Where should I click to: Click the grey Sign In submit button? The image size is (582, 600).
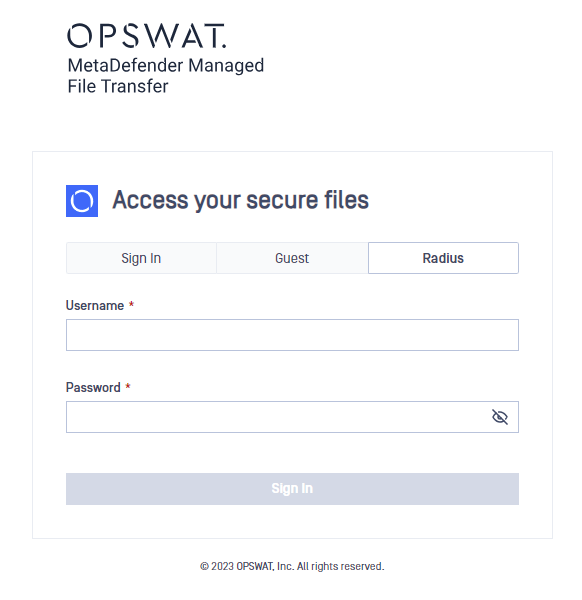click(292, 489)
